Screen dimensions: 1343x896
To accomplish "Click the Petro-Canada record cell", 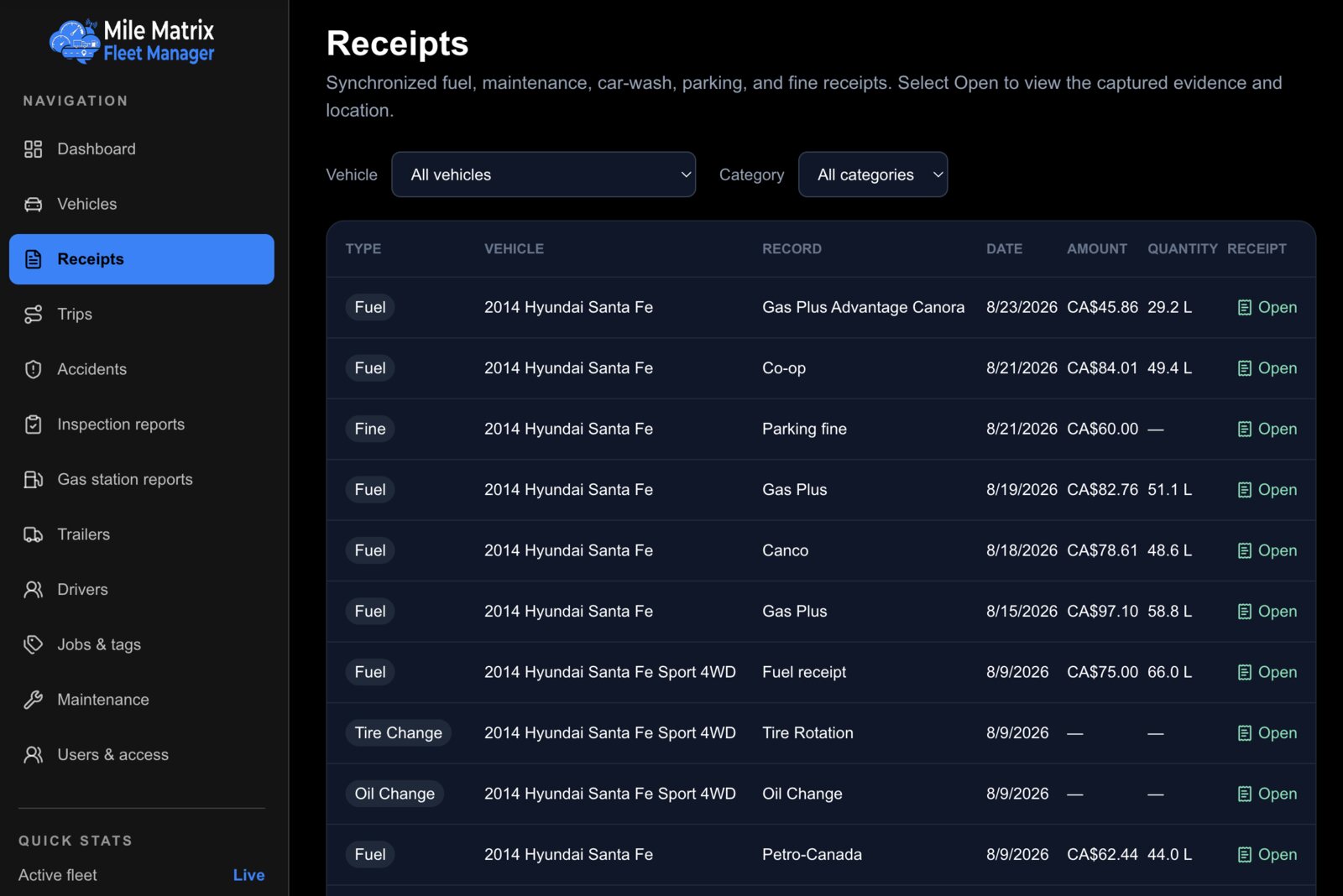I will pyautogui.click(x=812, y=855).
